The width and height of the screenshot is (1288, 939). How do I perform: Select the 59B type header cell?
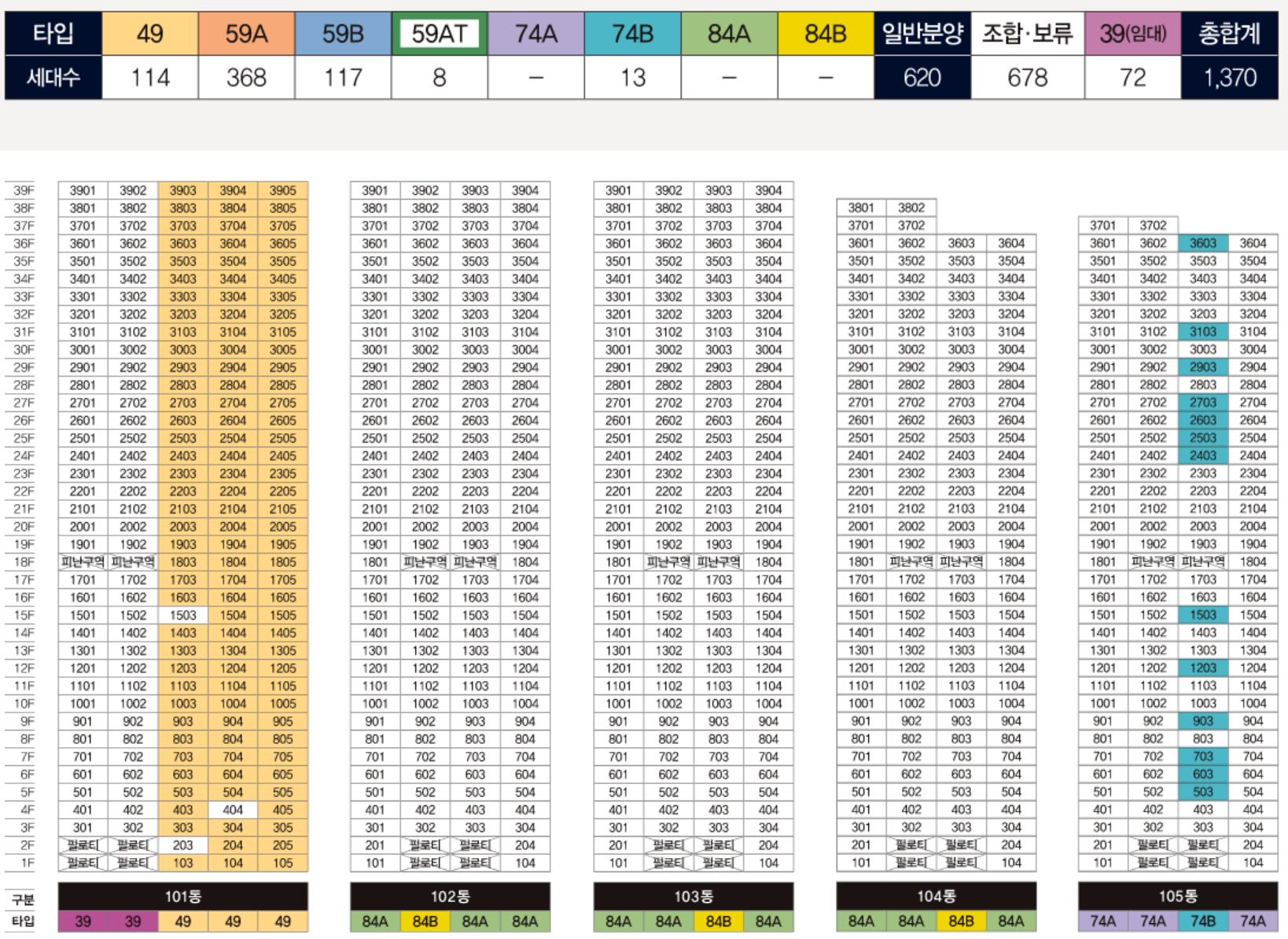pyautogui.click(x=343, y=34)
